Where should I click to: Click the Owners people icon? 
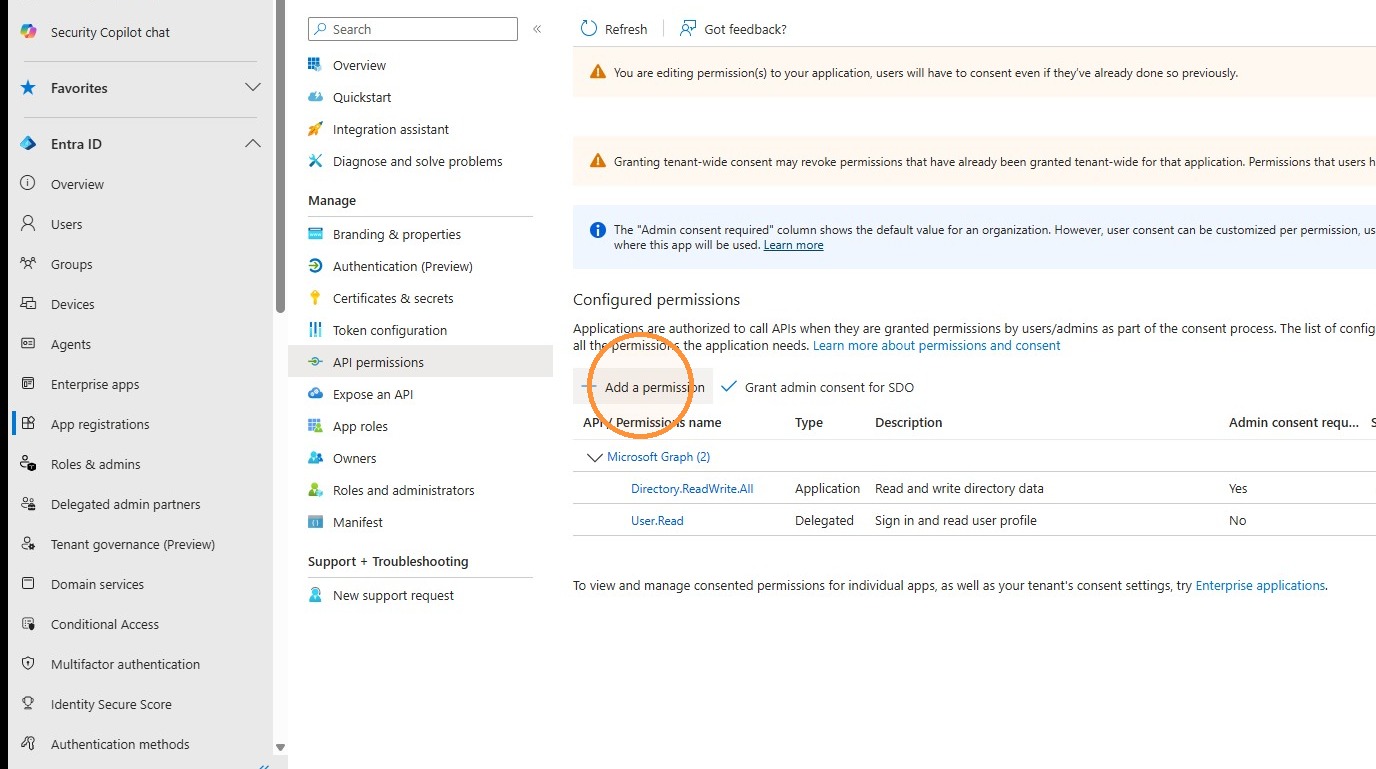click(x=316, y=458)
